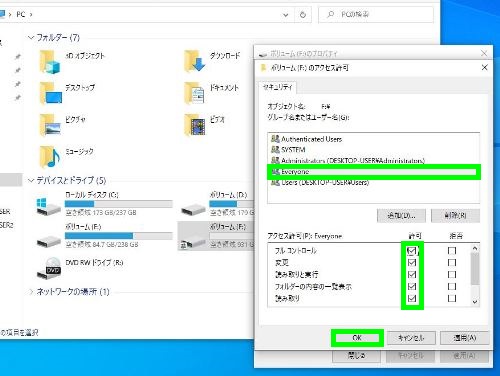Collapse the Devices and Drives (5) section

click(x=31, y=180)
